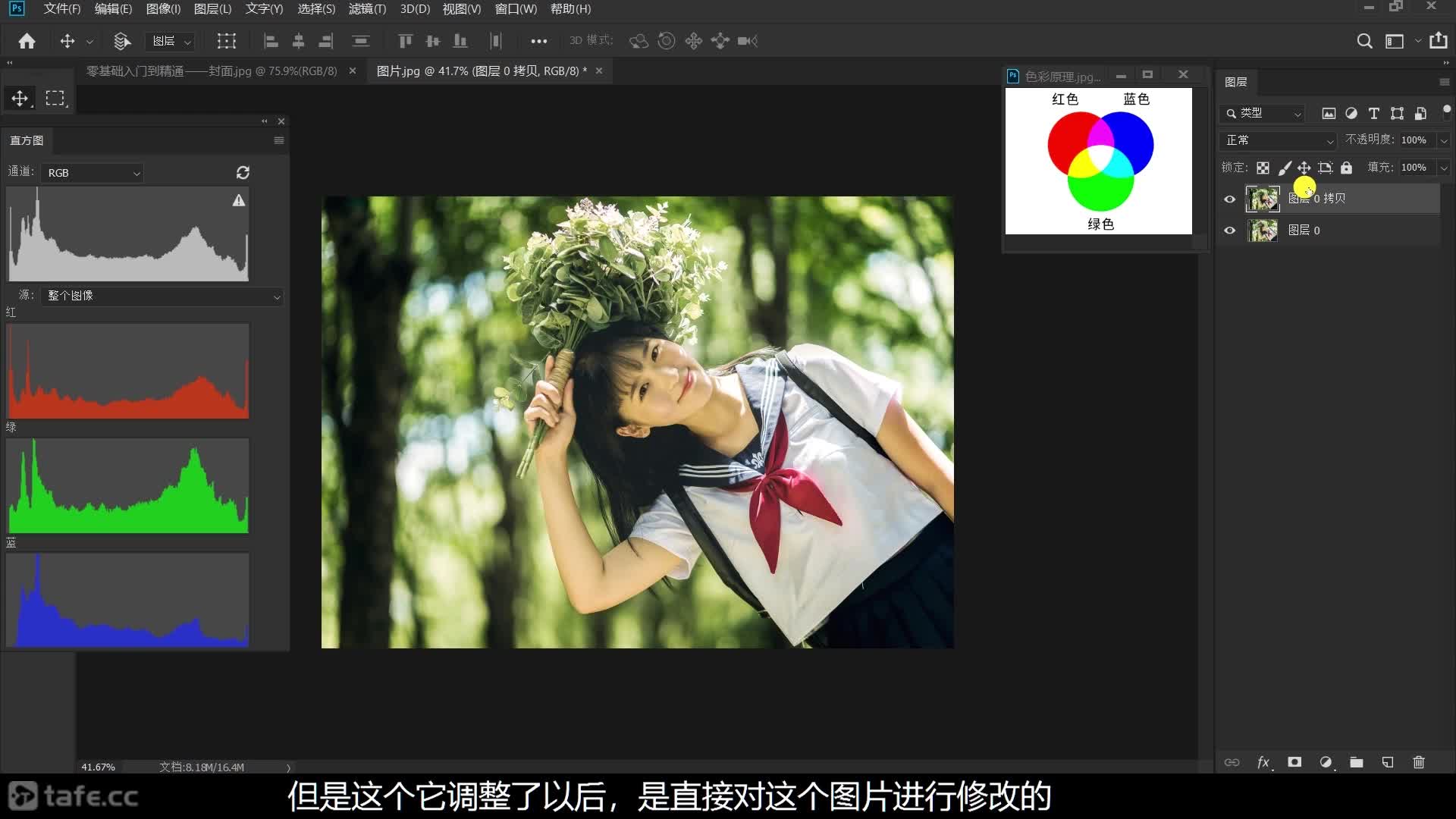Lock transparent pixels checkerboard icon
The width and height of the screenshot is (1456, 819).
click(1263, 168)
